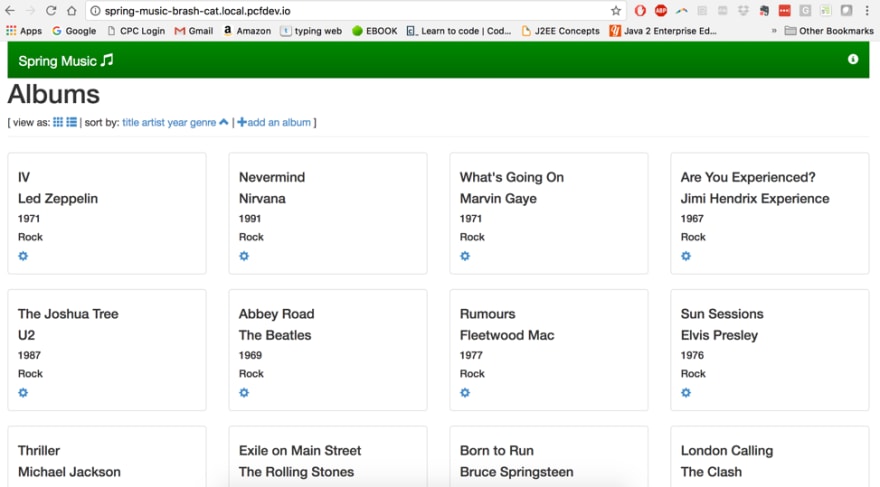Click the year 1991 on Nevermind card
This screenshot has height=487, width=880.
pyautogui.click(x=250, y=219)
